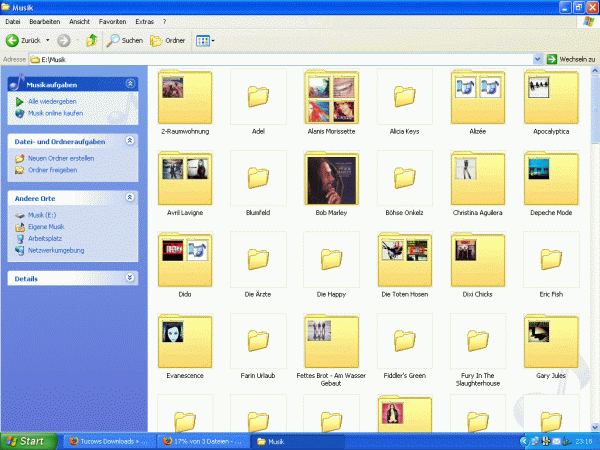Select the Adel folder icon
Image resolution: width=600 pixels, height=450 pixels.
tap(258, 96)
